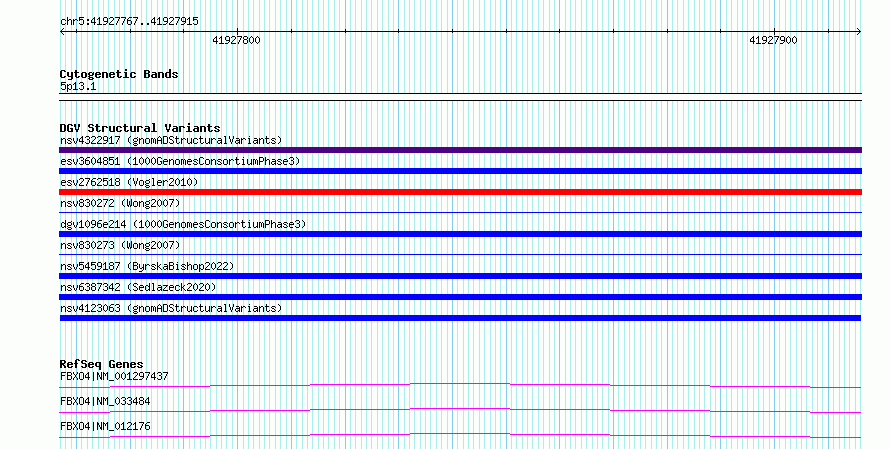Open variant nsv830272 (Wong2007) label
The height and width of the screenshot is (449, 890).
pos(120,203)
